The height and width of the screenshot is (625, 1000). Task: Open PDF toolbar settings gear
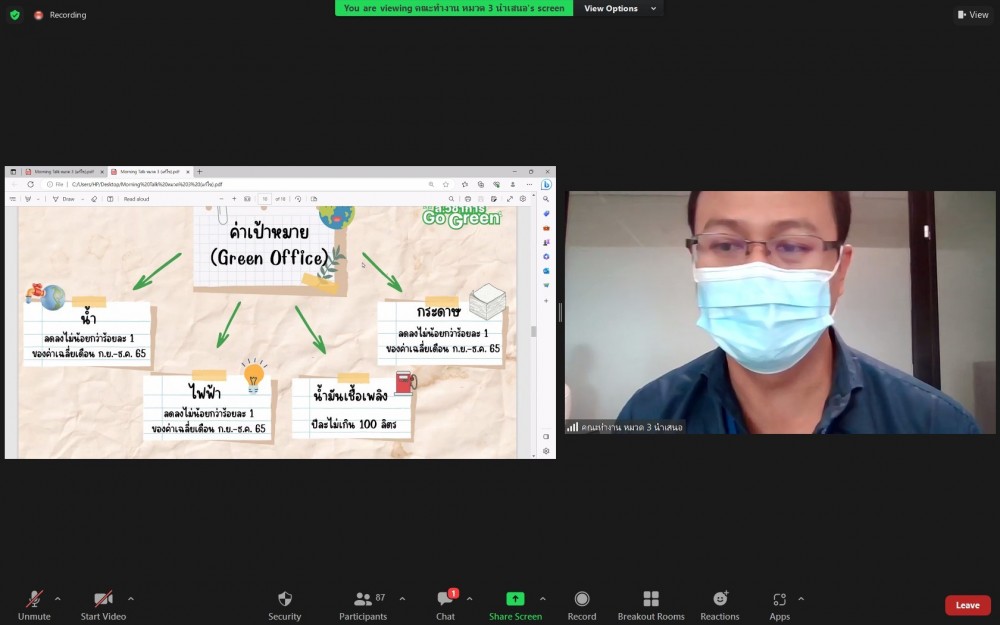(523, 199)
